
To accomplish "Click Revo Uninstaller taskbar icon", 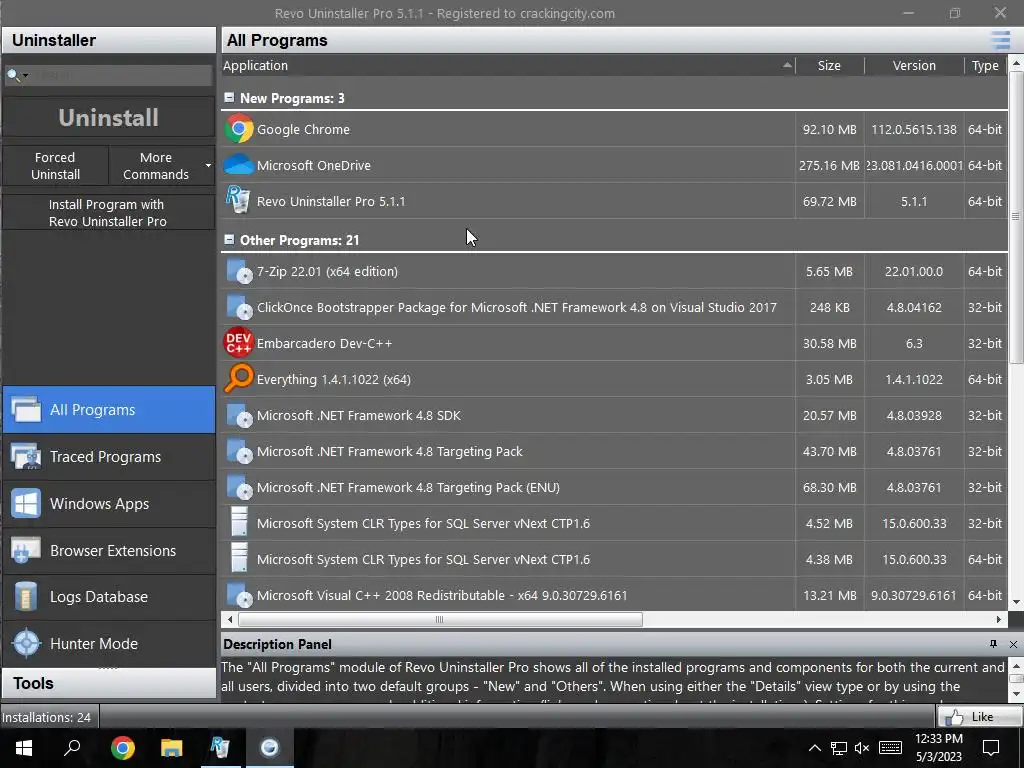I will tap(221, 748).
